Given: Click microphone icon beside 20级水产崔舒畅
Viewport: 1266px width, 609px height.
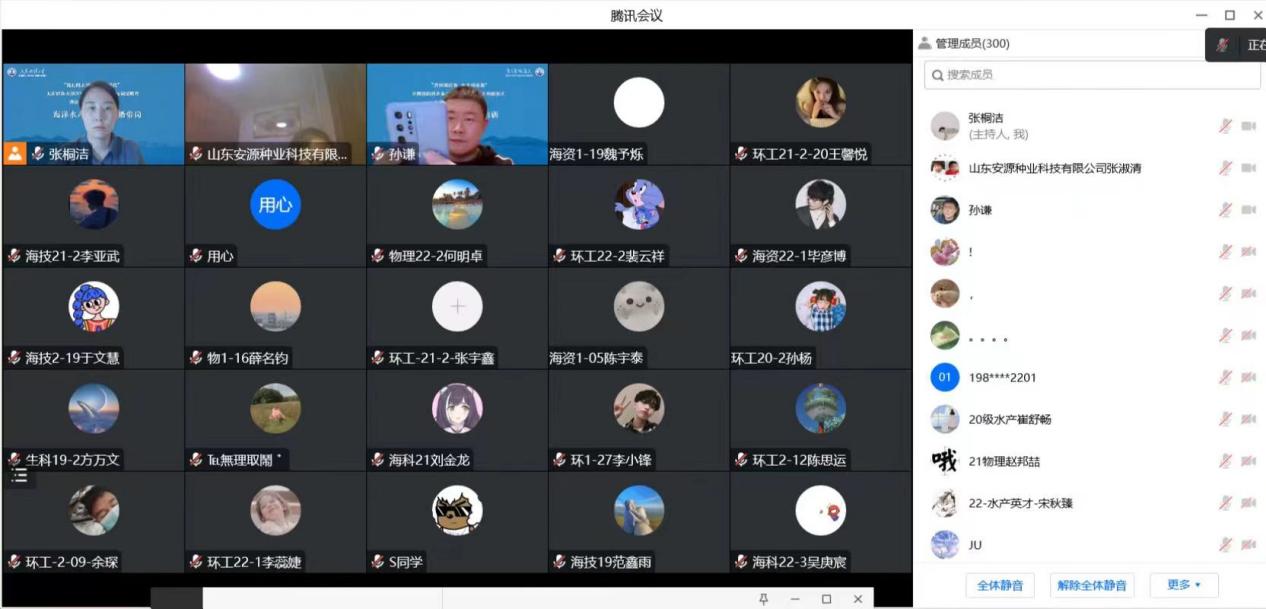Looking at the screenshot, I should [1224, 419].
